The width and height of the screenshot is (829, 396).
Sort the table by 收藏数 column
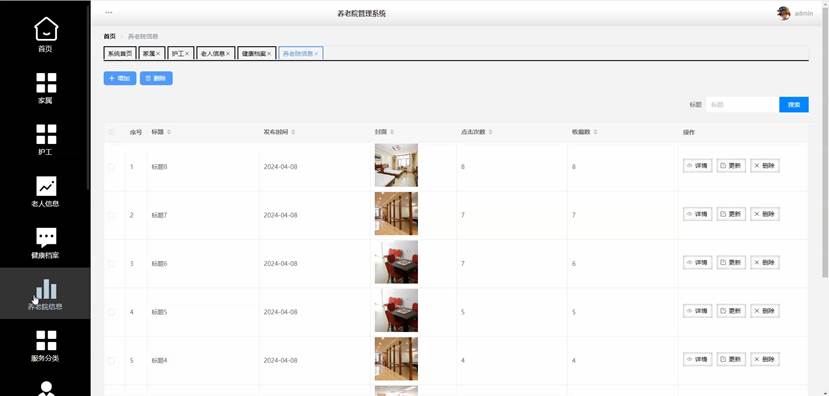click(x=594, y=132)
